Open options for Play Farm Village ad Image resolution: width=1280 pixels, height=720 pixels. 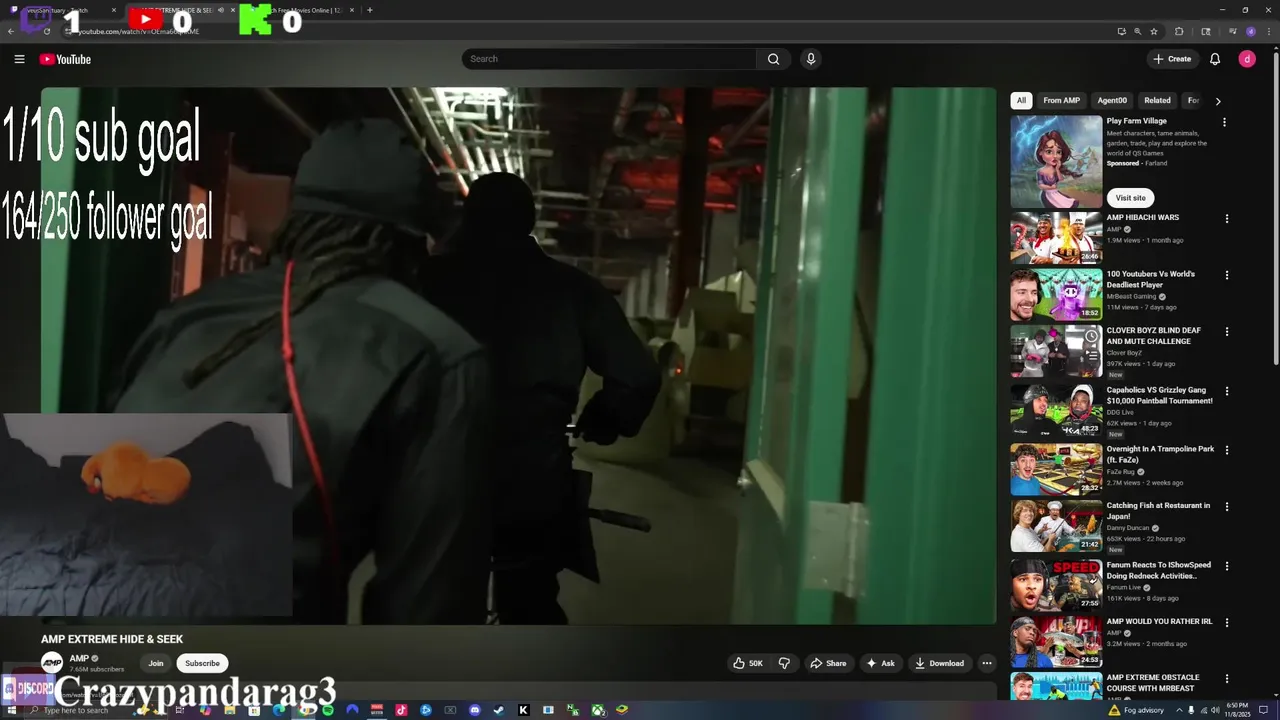pyautogui.click(x=1224, y=122)
